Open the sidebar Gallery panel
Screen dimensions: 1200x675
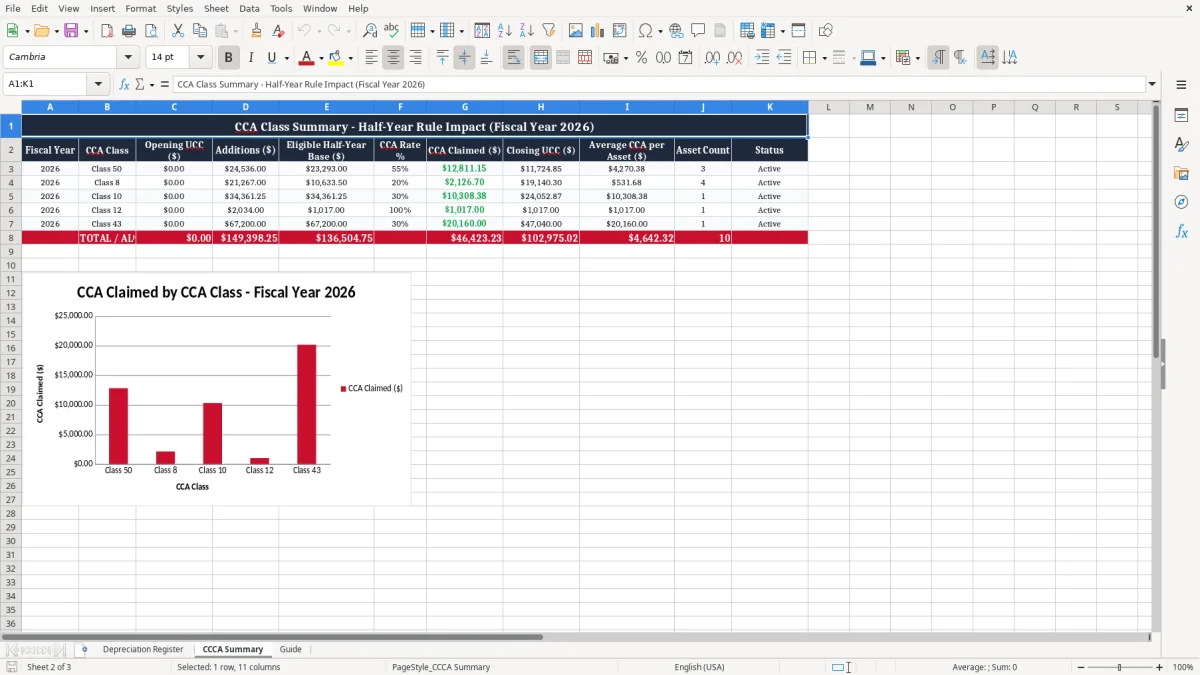tap(1181, 173)
